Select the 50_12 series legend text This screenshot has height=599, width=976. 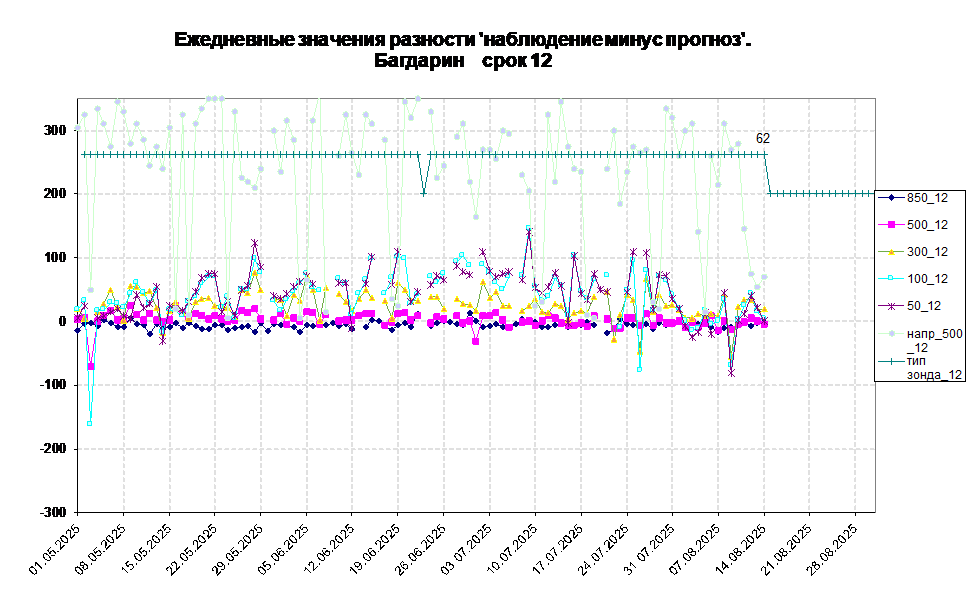[924, 306]
